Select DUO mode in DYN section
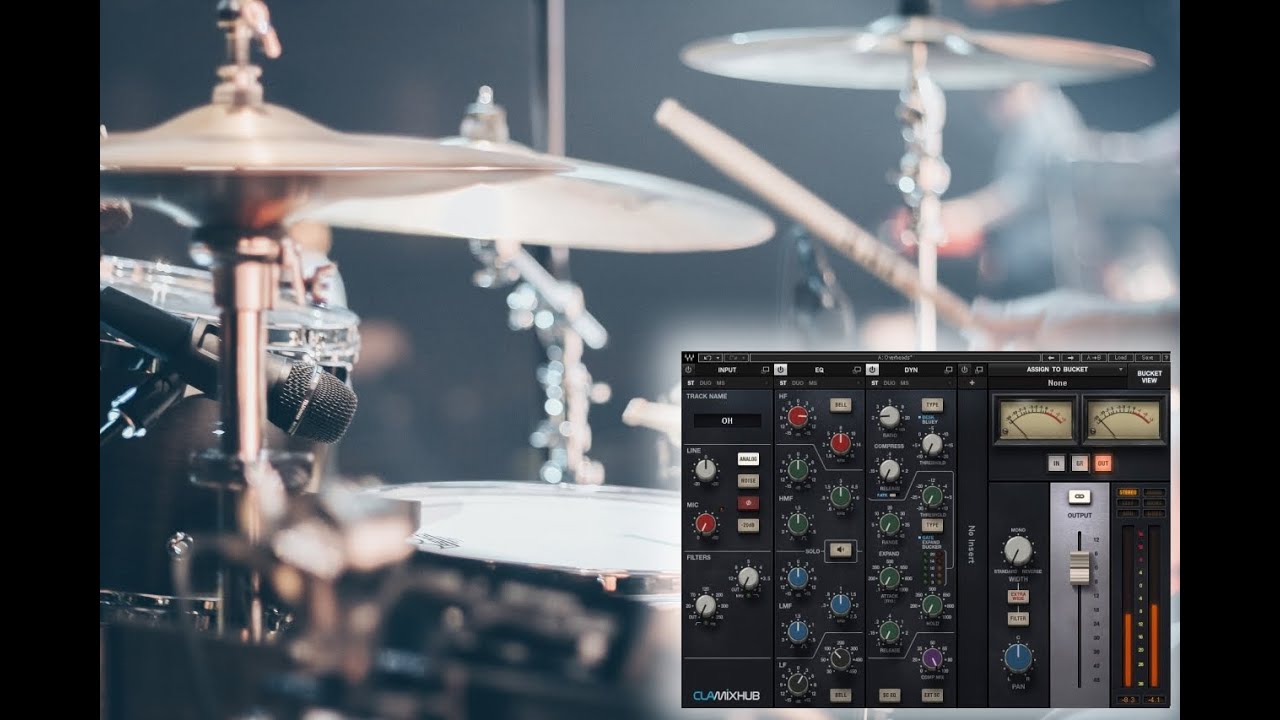 [x=888, y=383]
